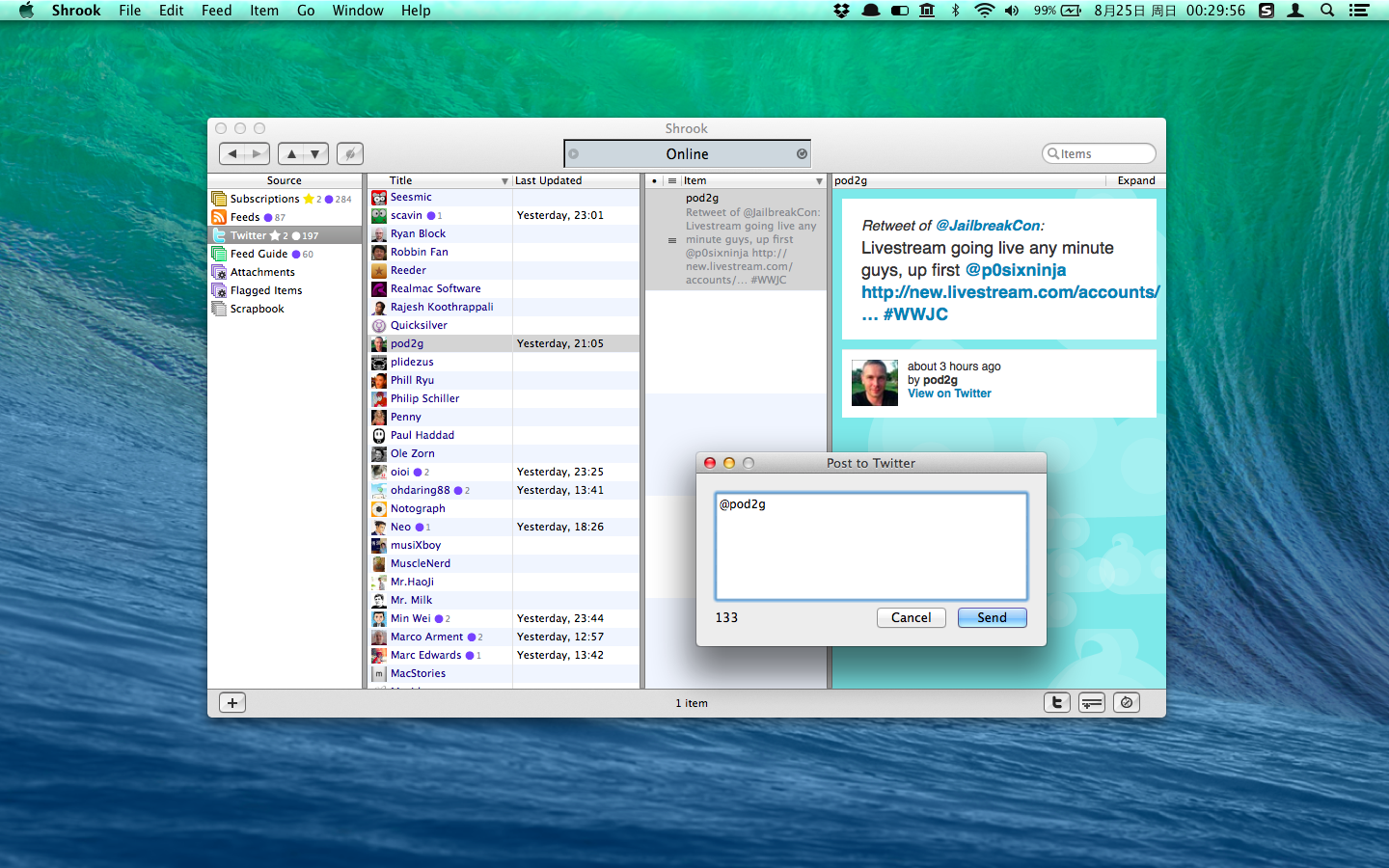Cancel the Post to Twitter dialog
Image resolution: width=1389 pixels, height=868 pixels.
click(x=911, y=617)
